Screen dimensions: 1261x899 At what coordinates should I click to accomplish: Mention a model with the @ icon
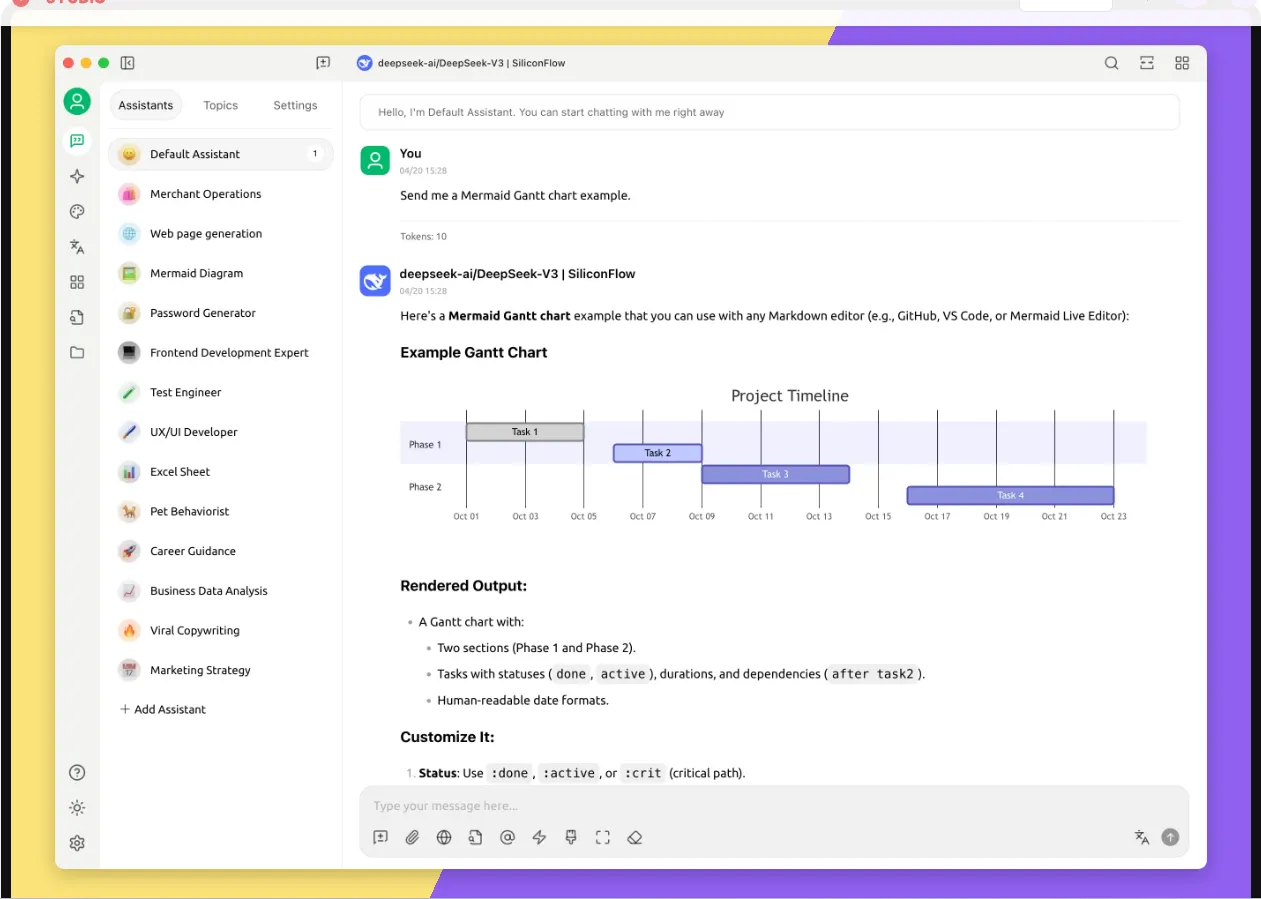point(507,838)
